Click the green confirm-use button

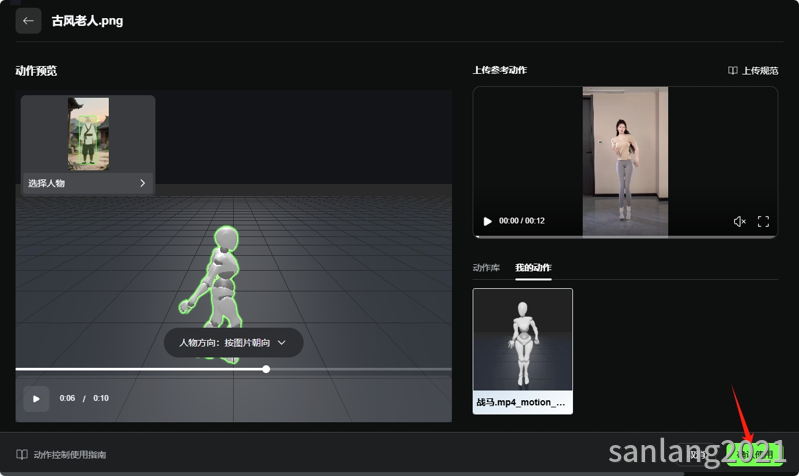tap(754, 454)
